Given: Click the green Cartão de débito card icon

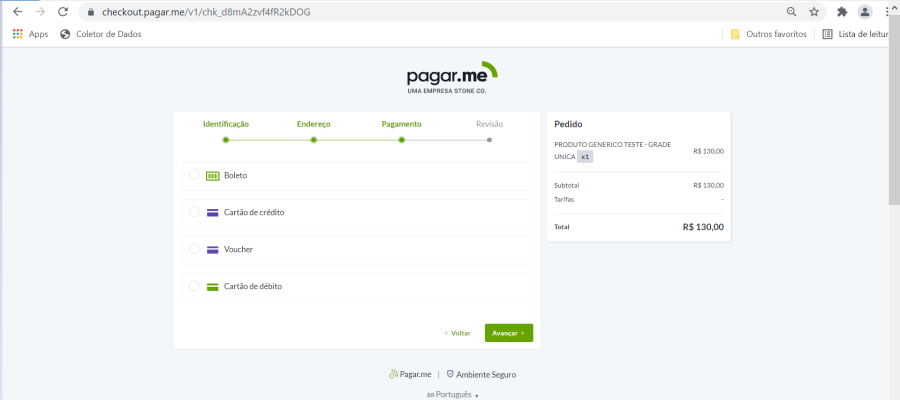Looking at the screenshot, I should point(212,286).
